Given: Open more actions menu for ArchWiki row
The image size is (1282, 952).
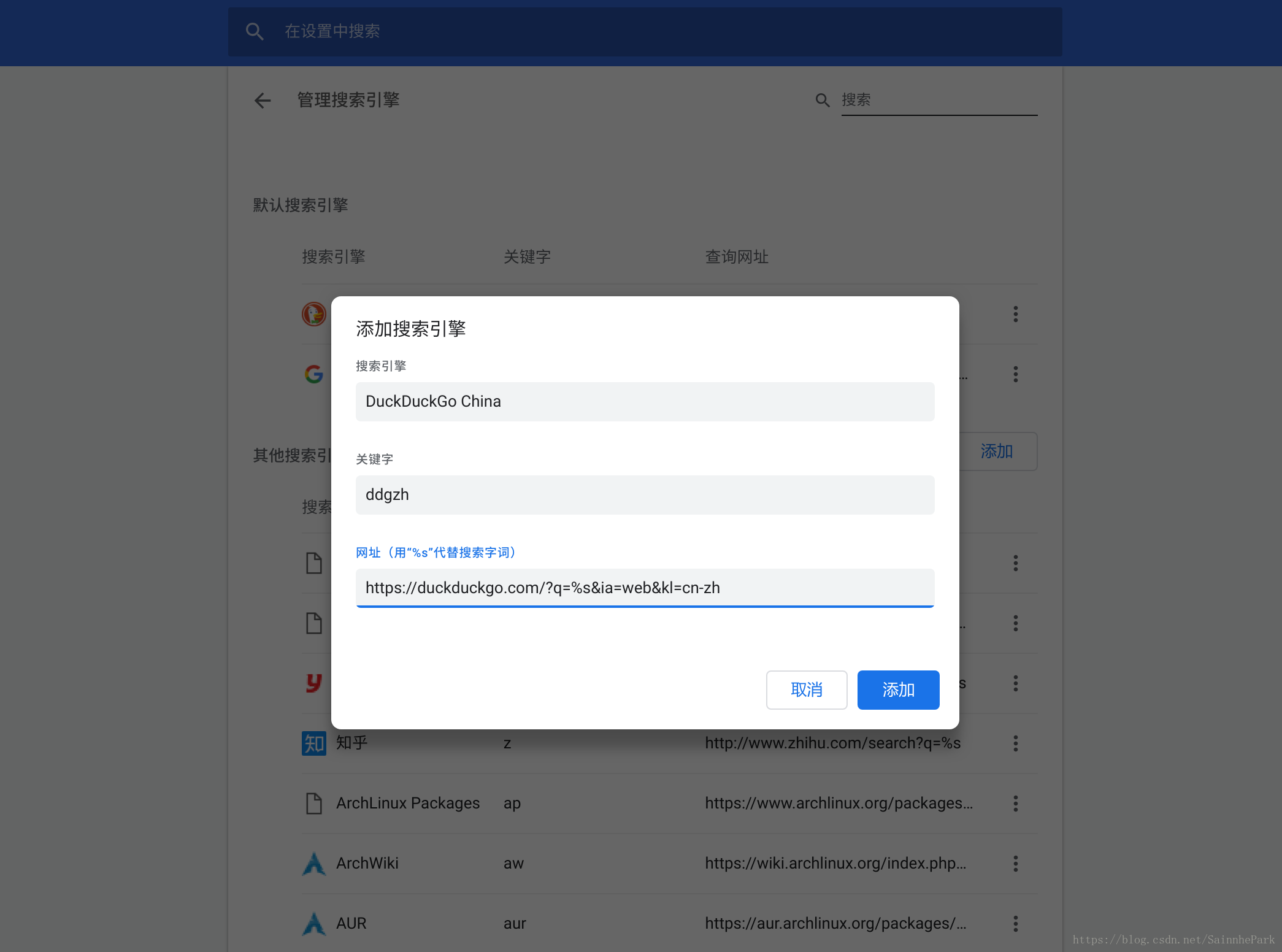Looking at the screenshot, I should [1016, 864].
